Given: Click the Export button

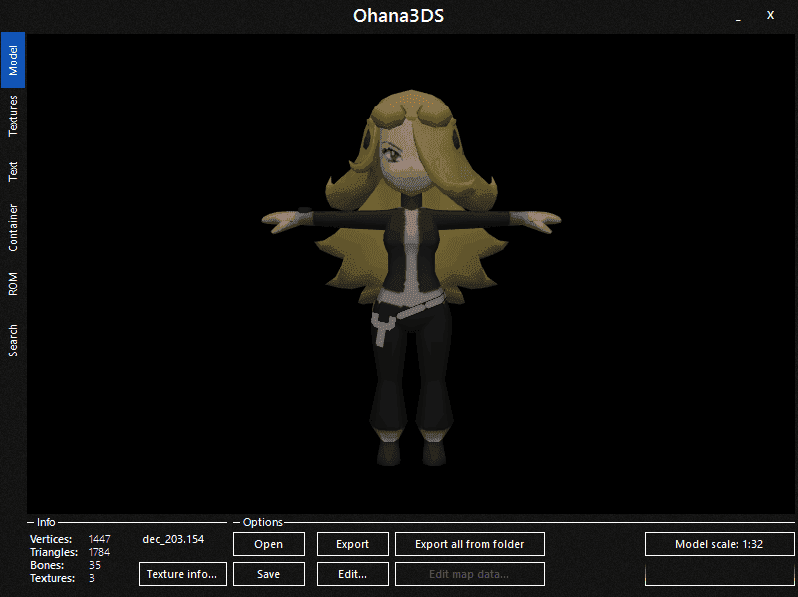Looking at the screenshot, I should [352, 544].
